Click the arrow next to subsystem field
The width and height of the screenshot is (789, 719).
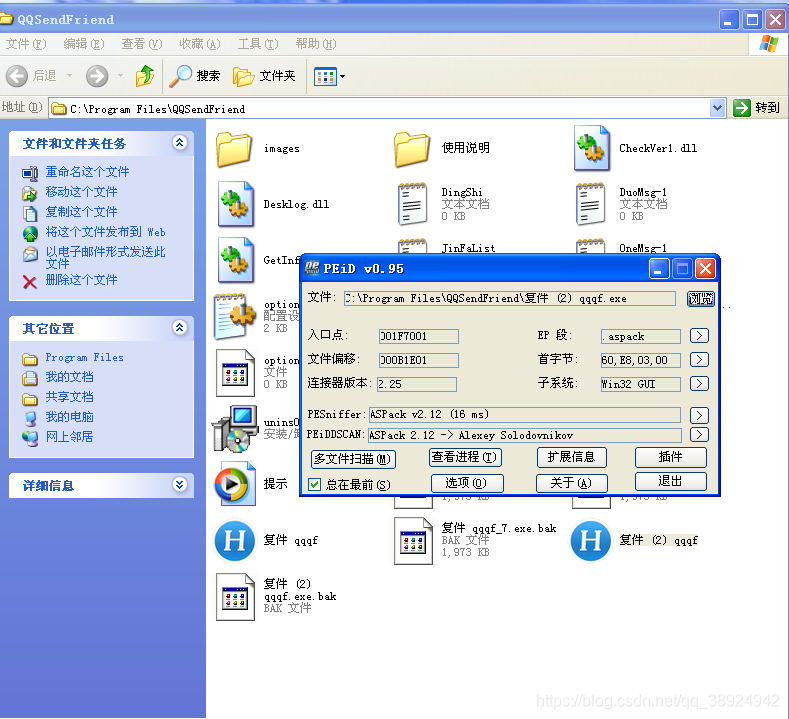(699, 384)
